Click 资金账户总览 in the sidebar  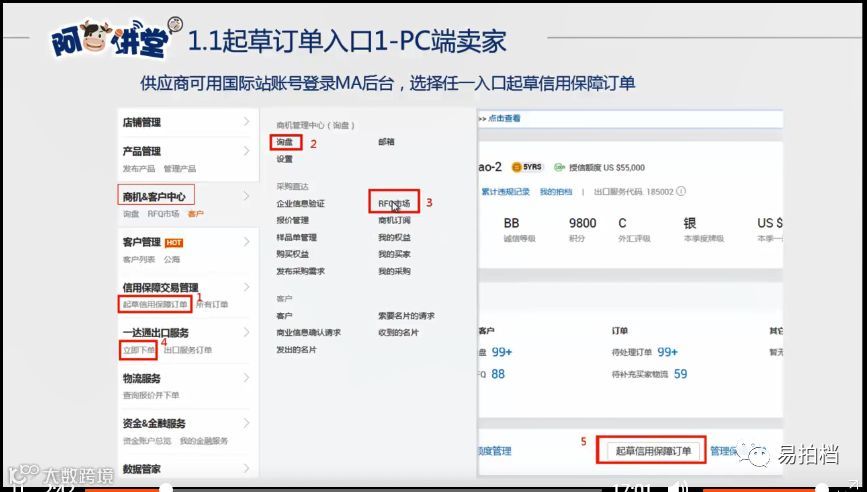(147, 441)
